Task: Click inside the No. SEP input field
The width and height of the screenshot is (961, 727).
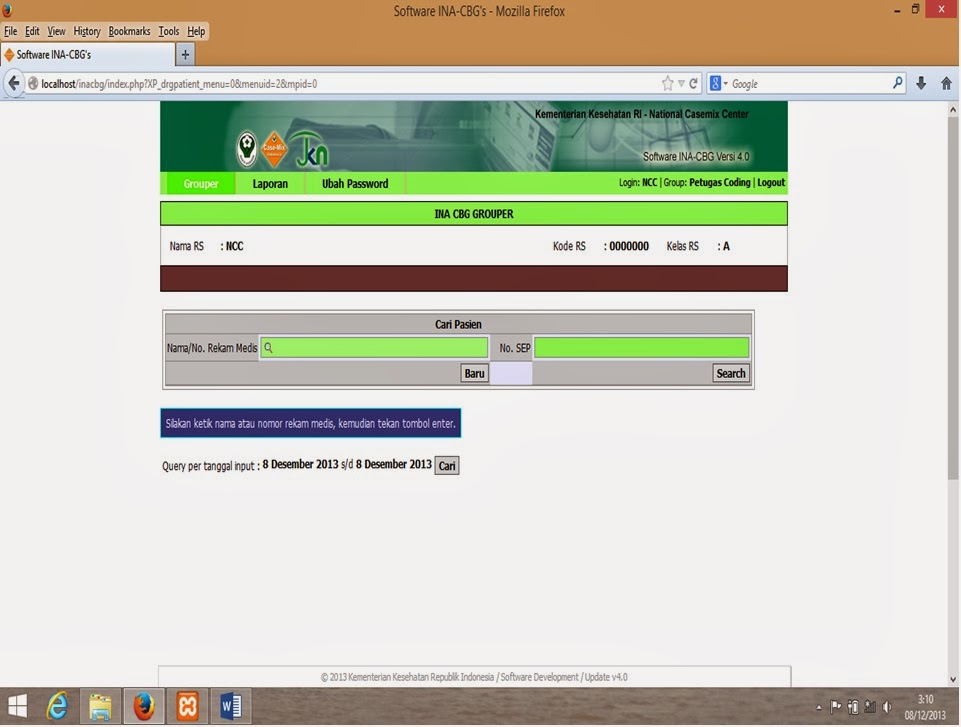Action: [642, 347]
